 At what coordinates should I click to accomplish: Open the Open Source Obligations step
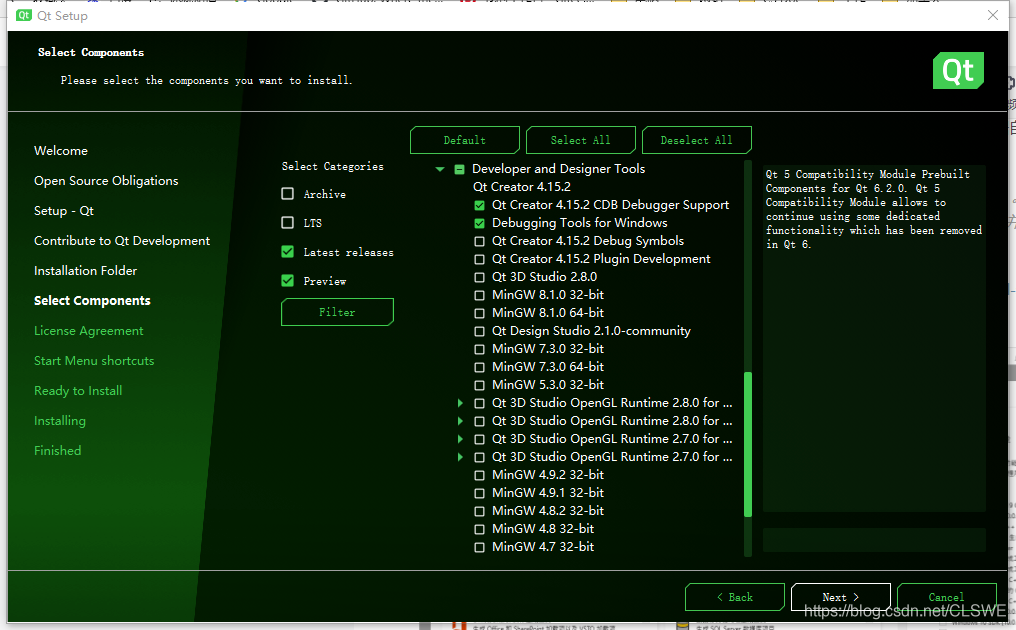106,181
